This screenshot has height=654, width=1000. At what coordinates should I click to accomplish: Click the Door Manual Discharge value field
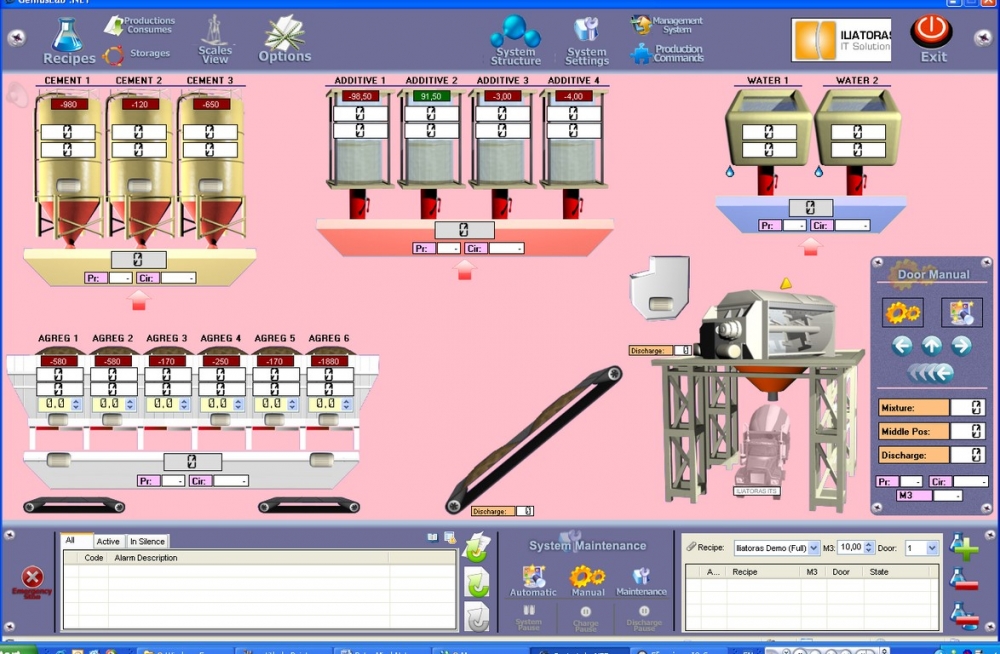[967, 455]
